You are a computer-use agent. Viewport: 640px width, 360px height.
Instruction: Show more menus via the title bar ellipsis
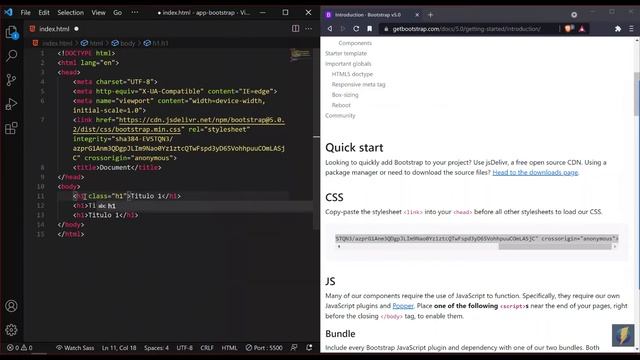point(135,13)
